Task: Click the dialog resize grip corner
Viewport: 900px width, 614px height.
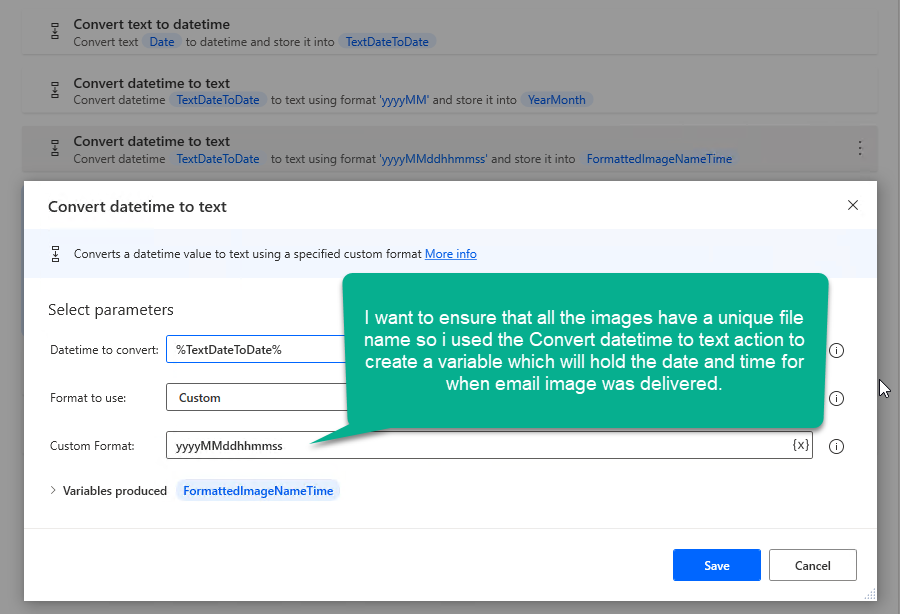Action: pyautogui.click(x=870, y=594)
